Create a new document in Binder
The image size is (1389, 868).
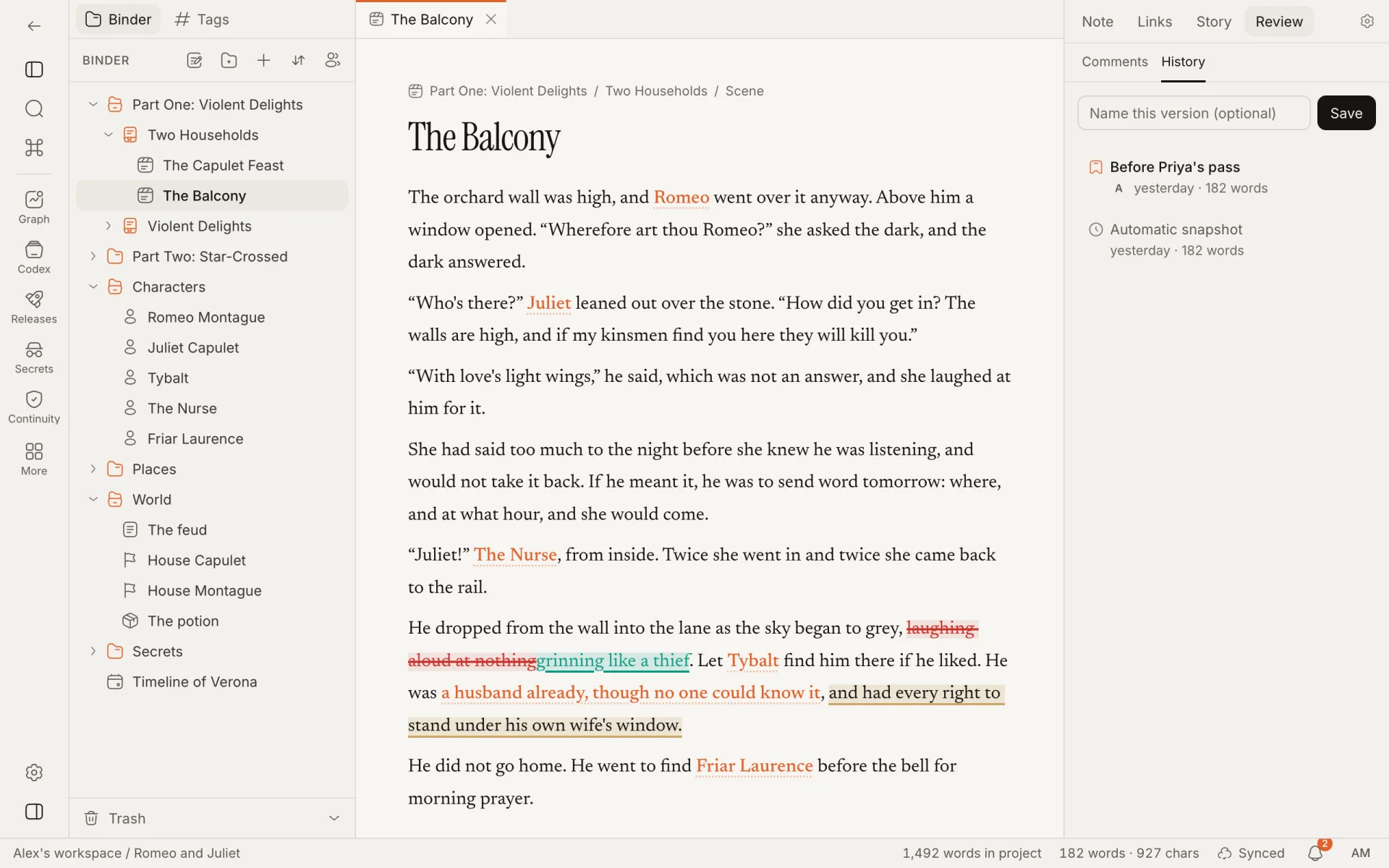coord(194,61)
